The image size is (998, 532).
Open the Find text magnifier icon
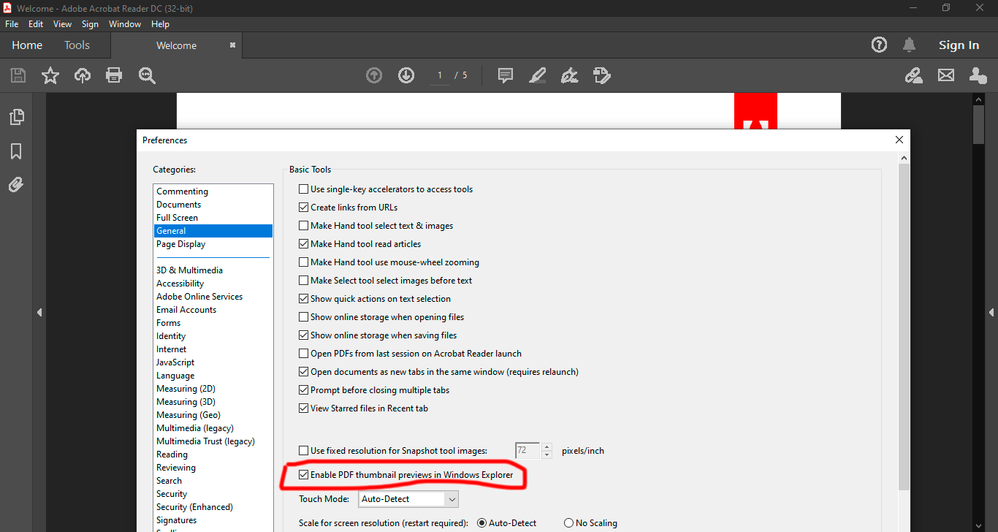(147, 76)
